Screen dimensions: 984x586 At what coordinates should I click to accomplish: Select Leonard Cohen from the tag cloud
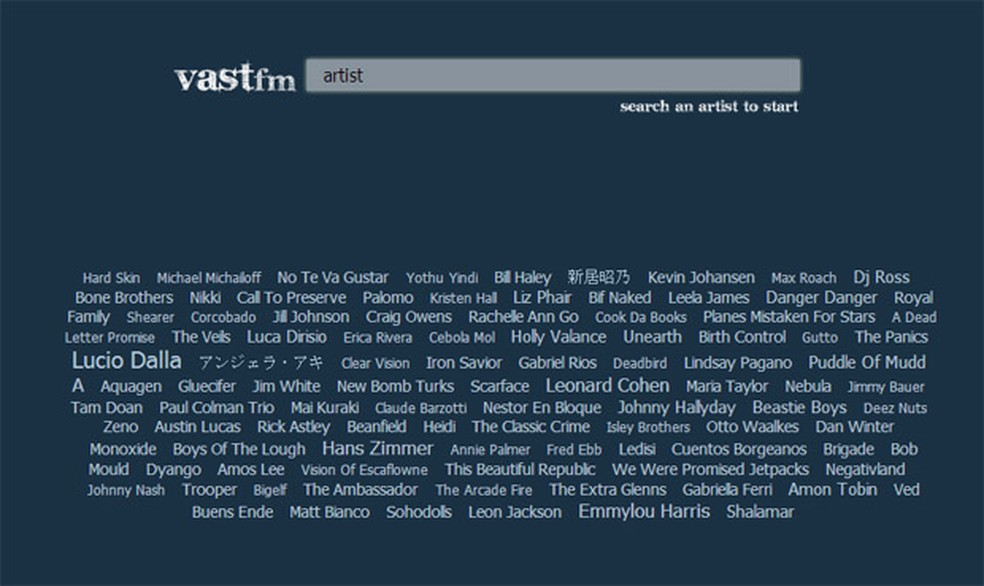[607, 385]
